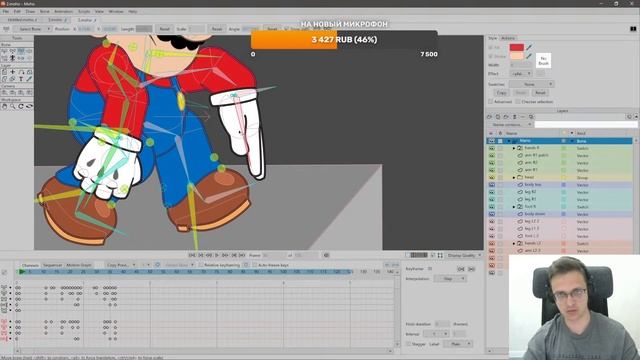Click the Copy style button
Viewport: 640px width, 360px height.
pyautogui.click(x=502, y=93)
